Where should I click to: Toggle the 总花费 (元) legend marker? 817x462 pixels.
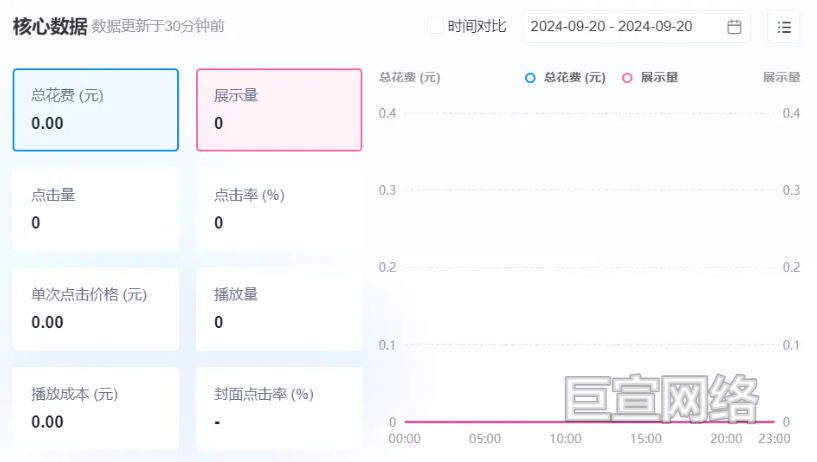tap(530, 78)
